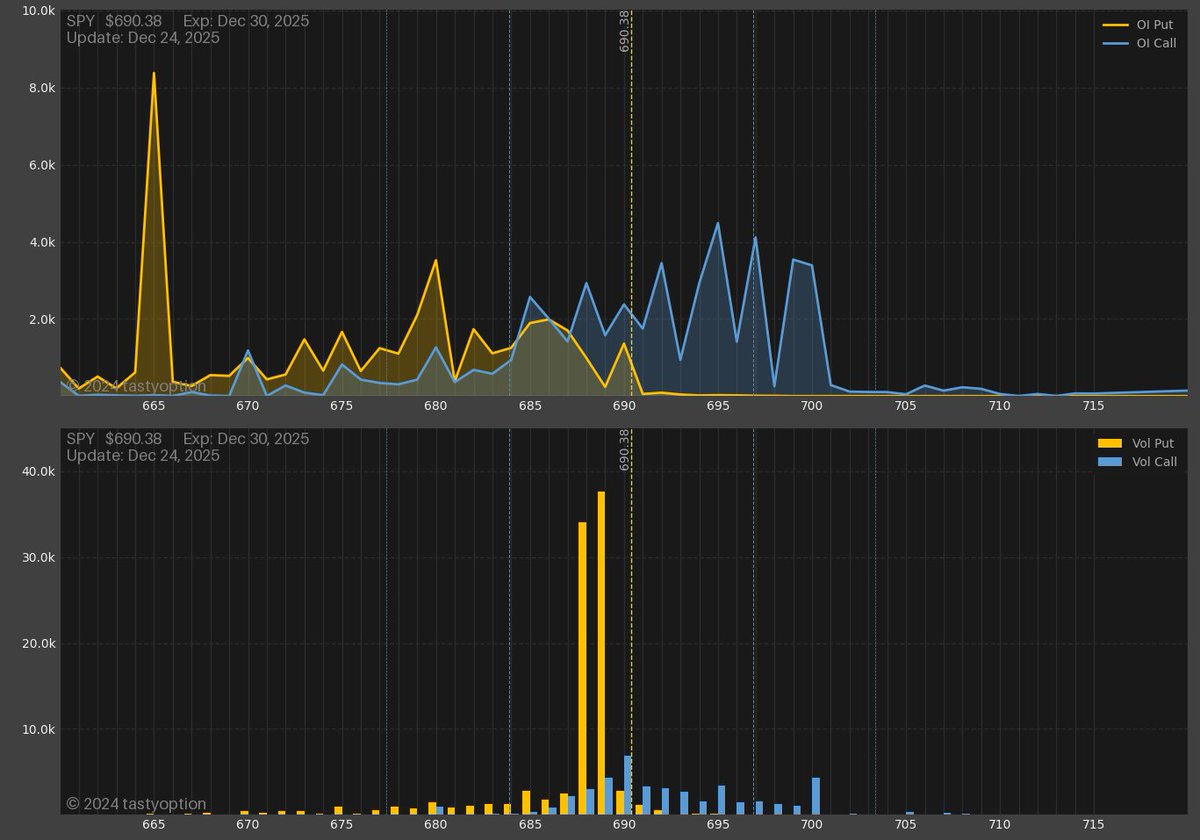The image size is (1200, 840).
Task: Click the yellow Vol Put legend swatch
Action: pyautogui.click(x=1110, y=443)
